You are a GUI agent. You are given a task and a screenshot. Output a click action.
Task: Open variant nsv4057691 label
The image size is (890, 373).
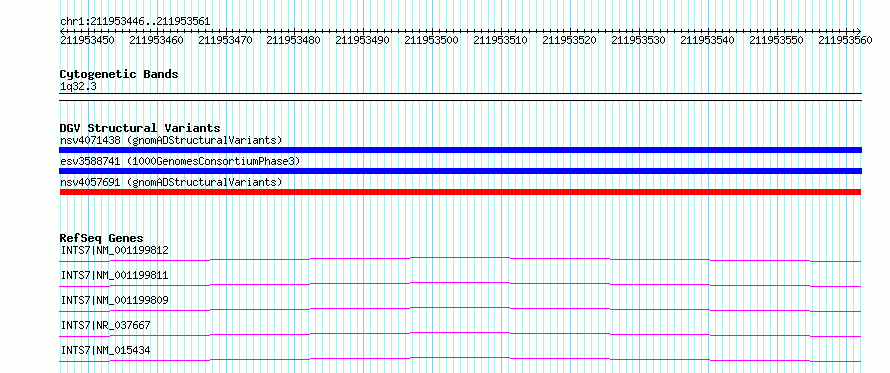(x=171, y=182)
